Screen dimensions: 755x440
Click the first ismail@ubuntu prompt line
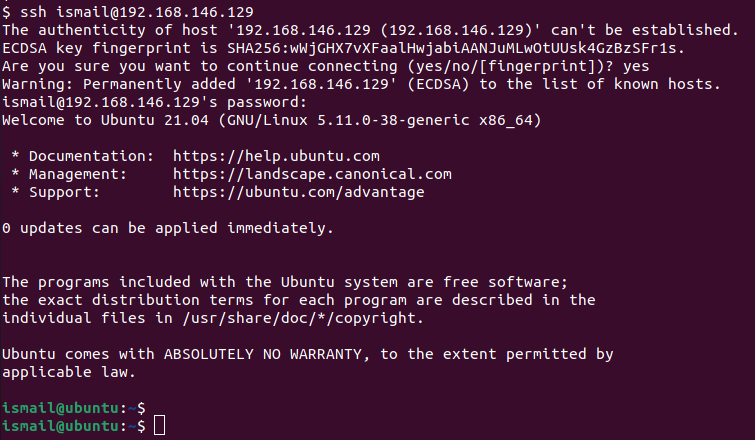(x=73, y=408)
